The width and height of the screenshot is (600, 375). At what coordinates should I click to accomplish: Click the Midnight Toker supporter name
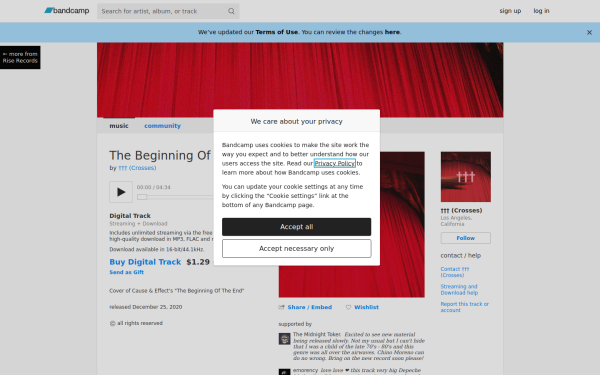(316, 334)
